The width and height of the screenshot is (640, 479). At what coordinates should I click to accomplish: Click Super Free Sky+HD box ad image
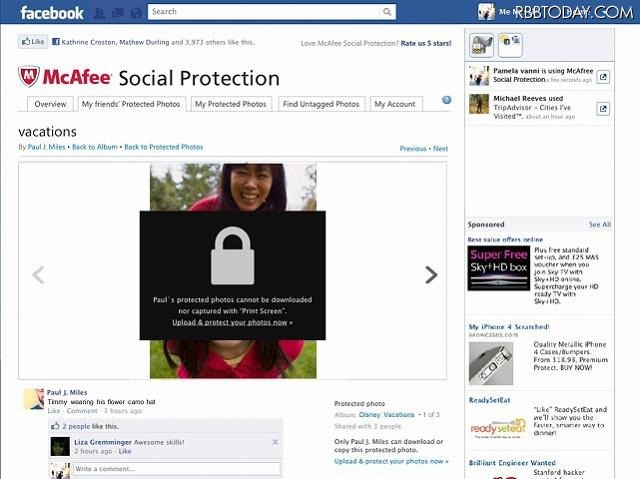coord(499,268)
